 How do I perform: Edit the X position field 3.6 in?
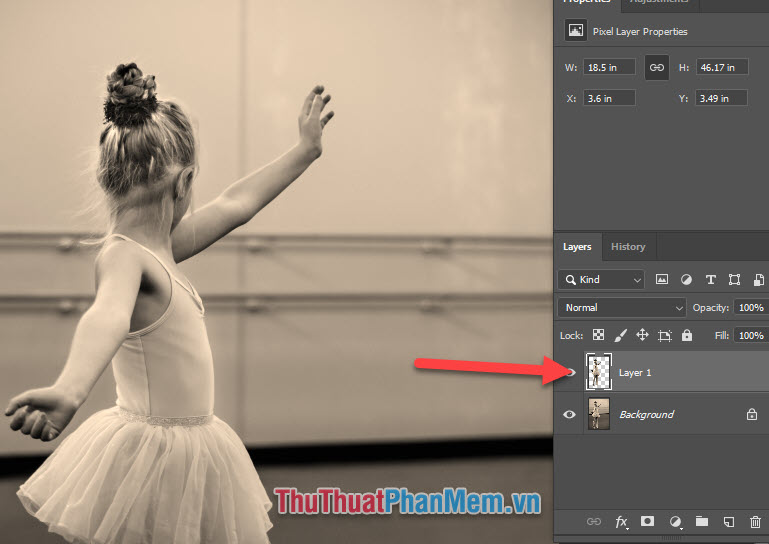[609, 98]
